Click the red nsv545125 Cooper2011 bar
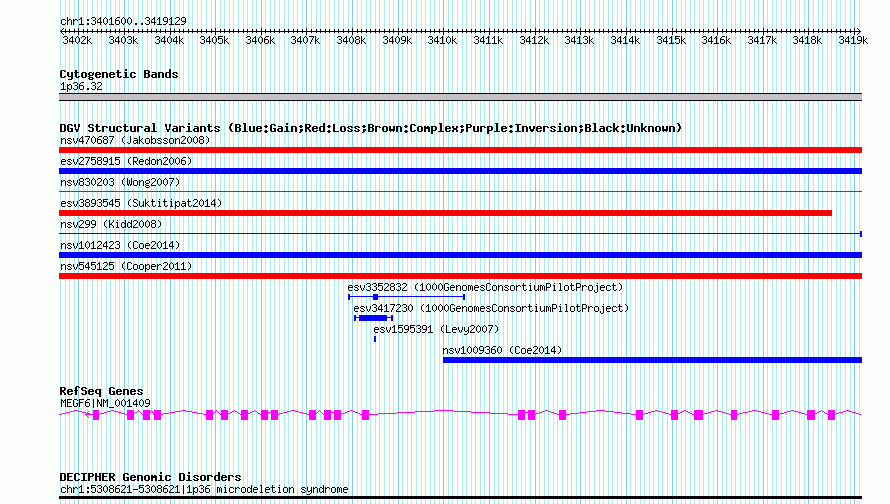The height and width of the screenshot is (504, 890). 460,276
